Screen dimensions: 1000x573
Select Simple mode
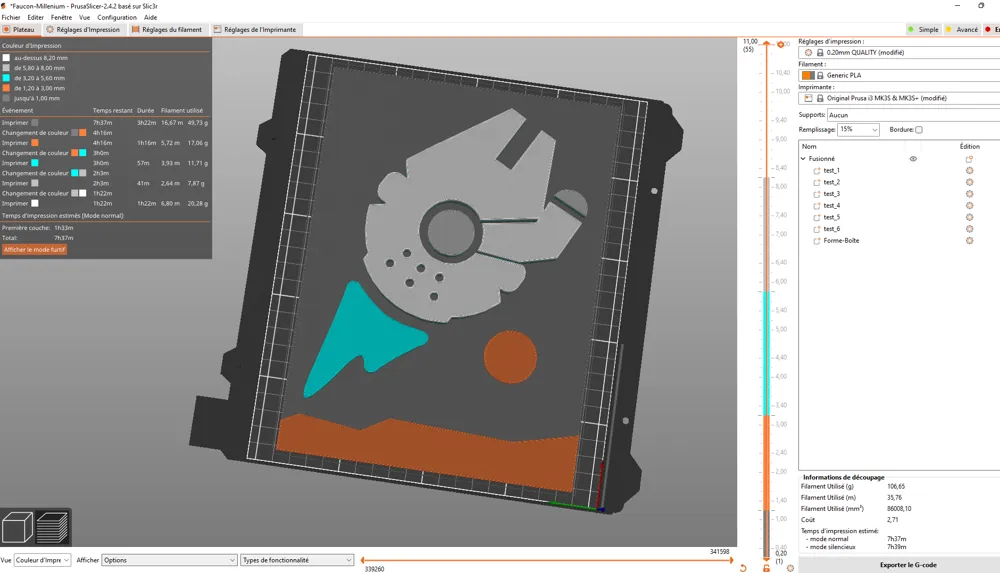(923, 29)
